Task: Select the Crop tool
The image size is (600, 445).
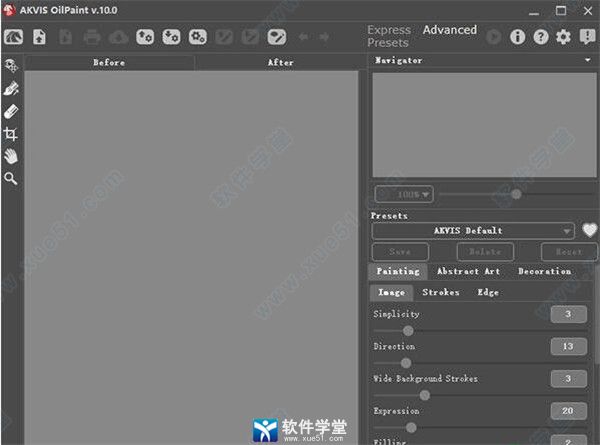Action: coord(10,134)
